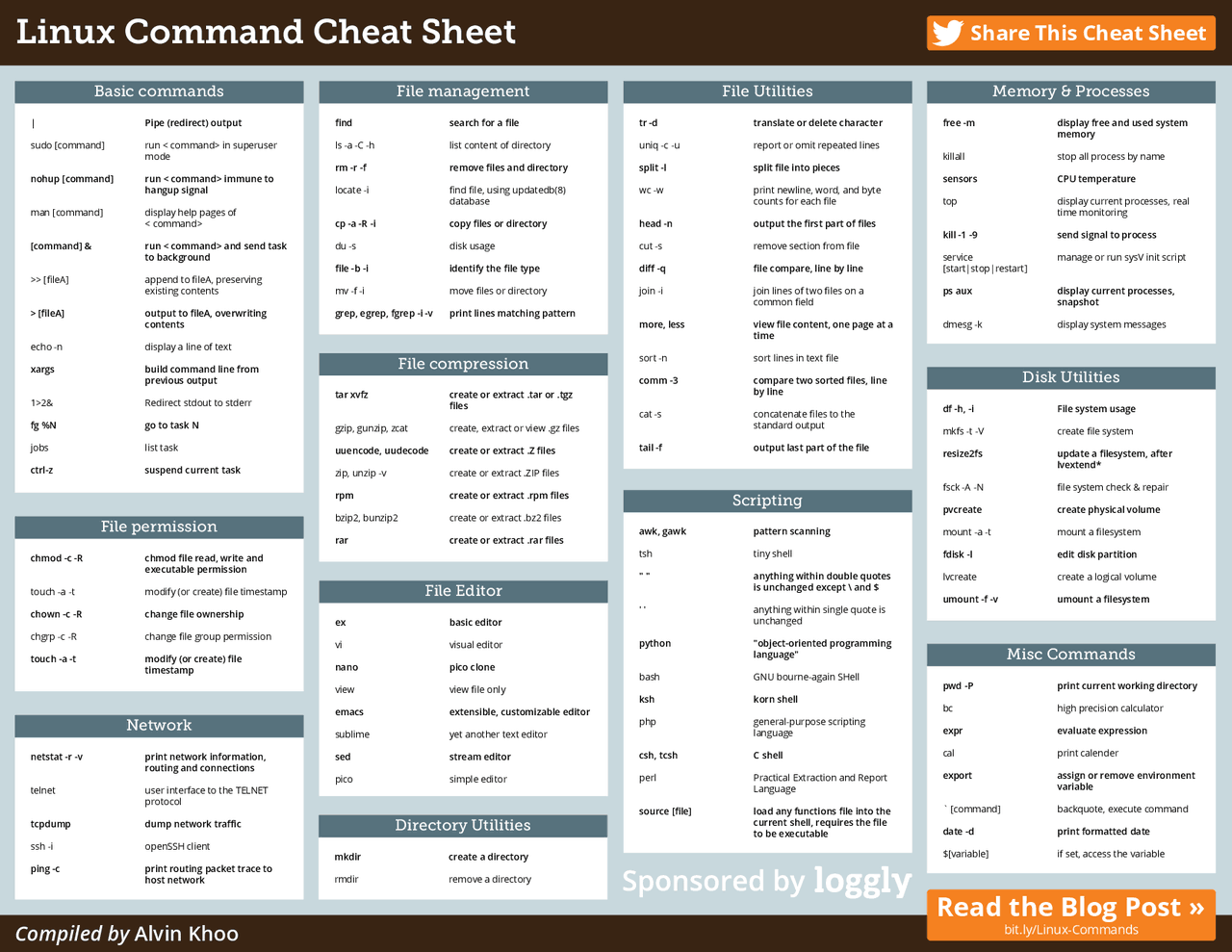Expand the File Utilities section header
1232x952 pixels.
click(x=767, y=90)
